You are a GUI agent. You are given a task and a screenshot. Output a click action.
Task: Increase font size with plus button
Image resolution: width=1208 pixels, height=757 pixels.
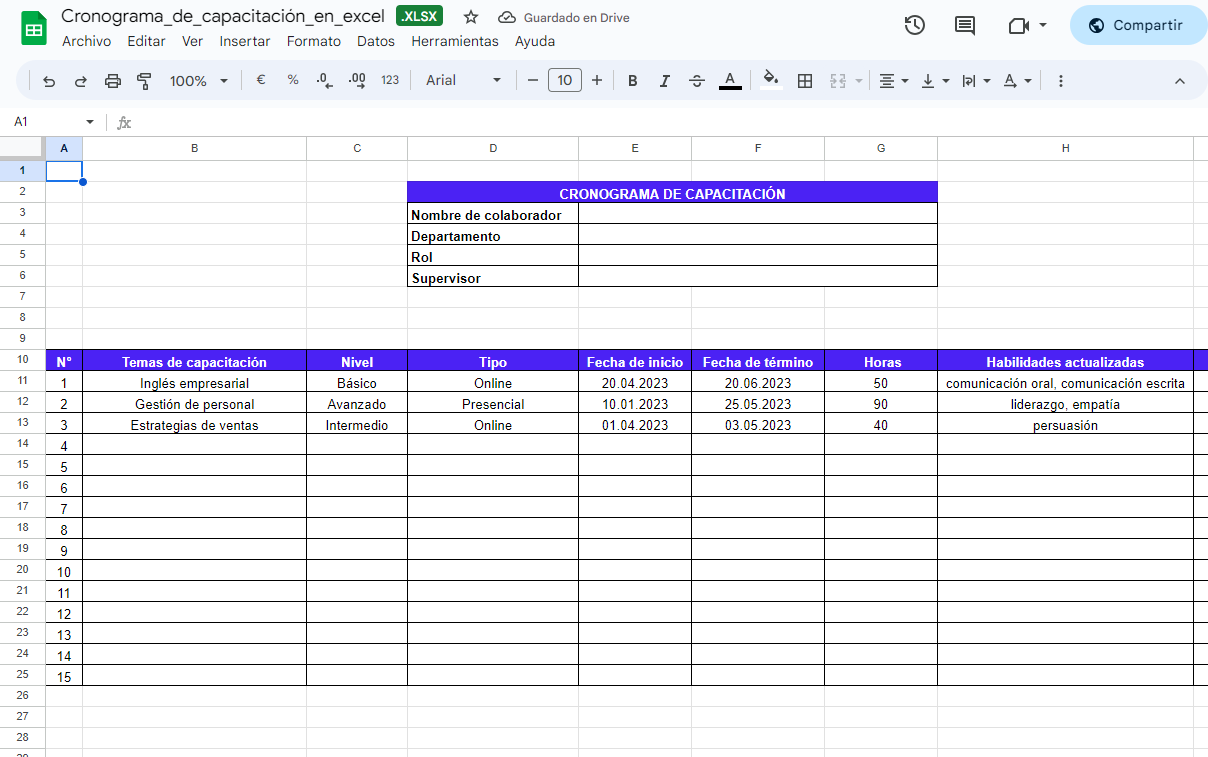click(x=597, y=81)
